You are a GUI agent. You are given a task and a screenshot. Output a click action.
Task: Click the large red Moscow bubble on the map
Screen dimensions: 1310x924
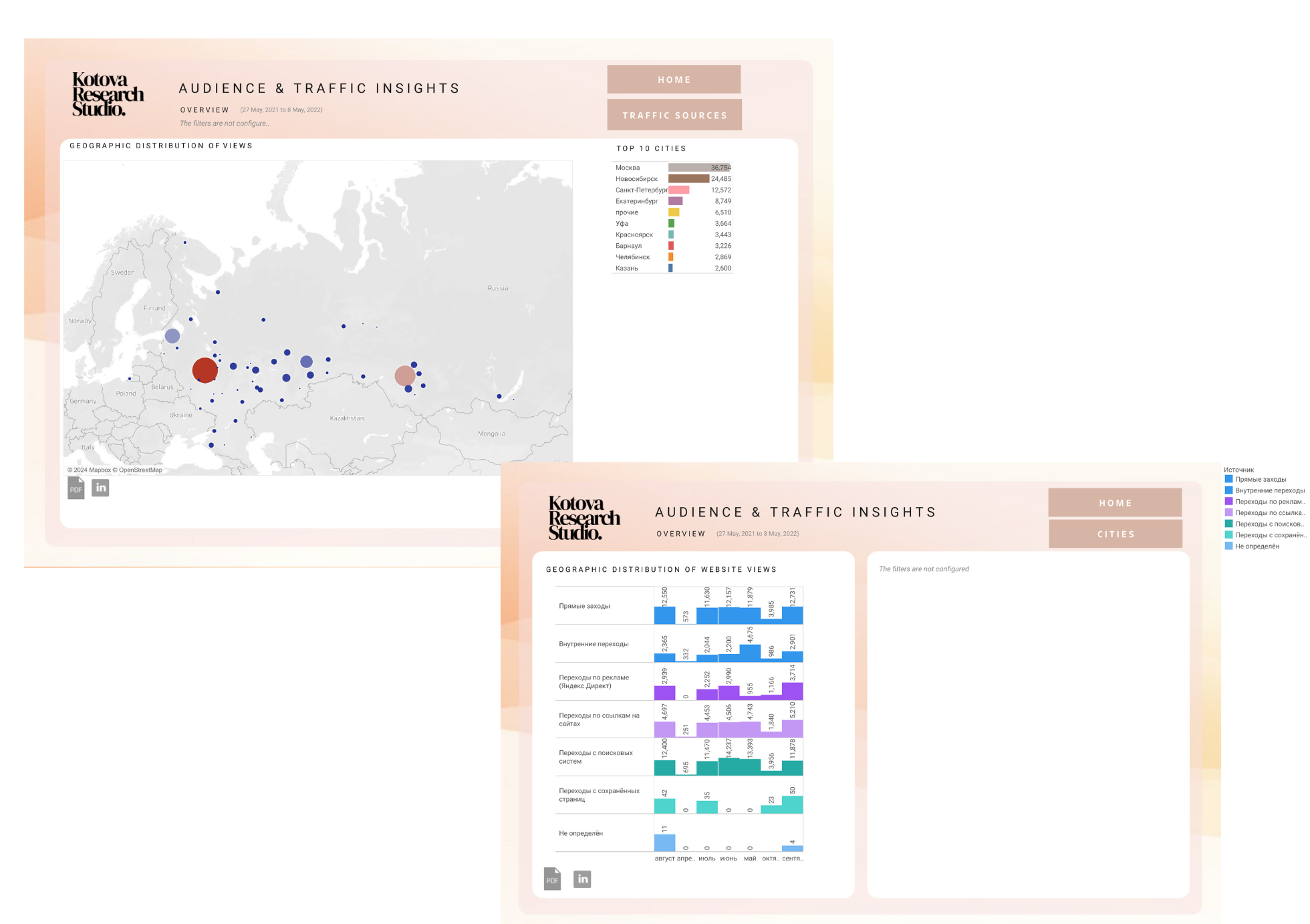tap(205, 370)
